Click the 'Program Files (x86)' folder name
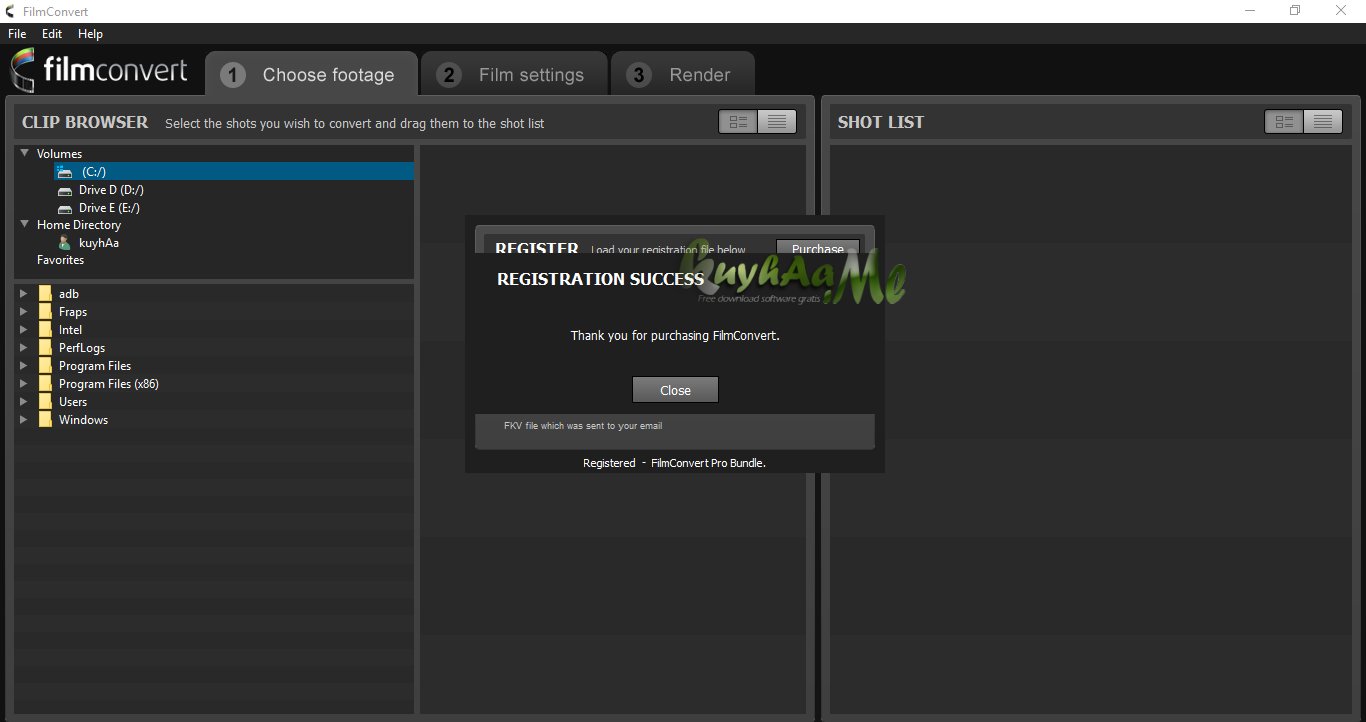The height and width of the screenshot is (722, 1366). (x=109, y=384)
